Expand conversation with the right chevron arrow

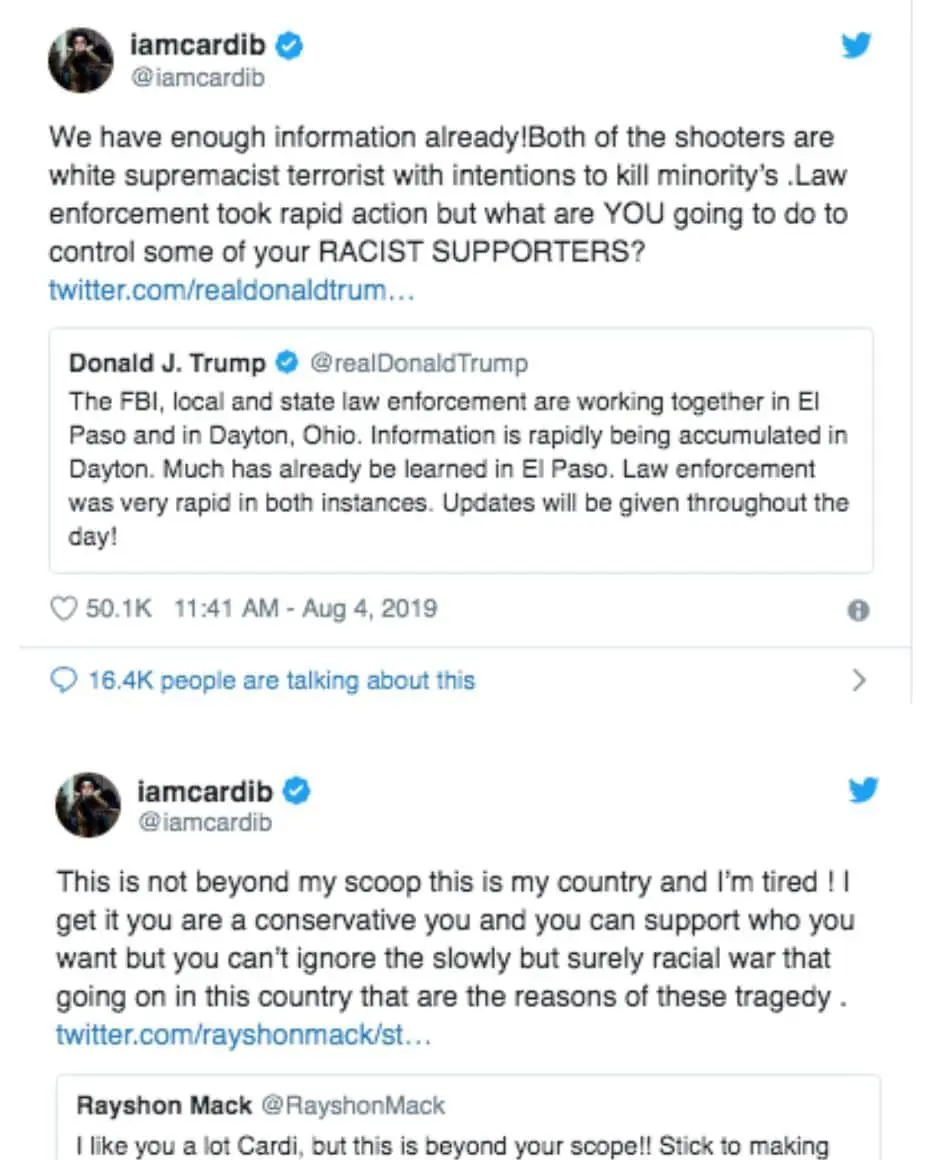(x=858, y=681)
